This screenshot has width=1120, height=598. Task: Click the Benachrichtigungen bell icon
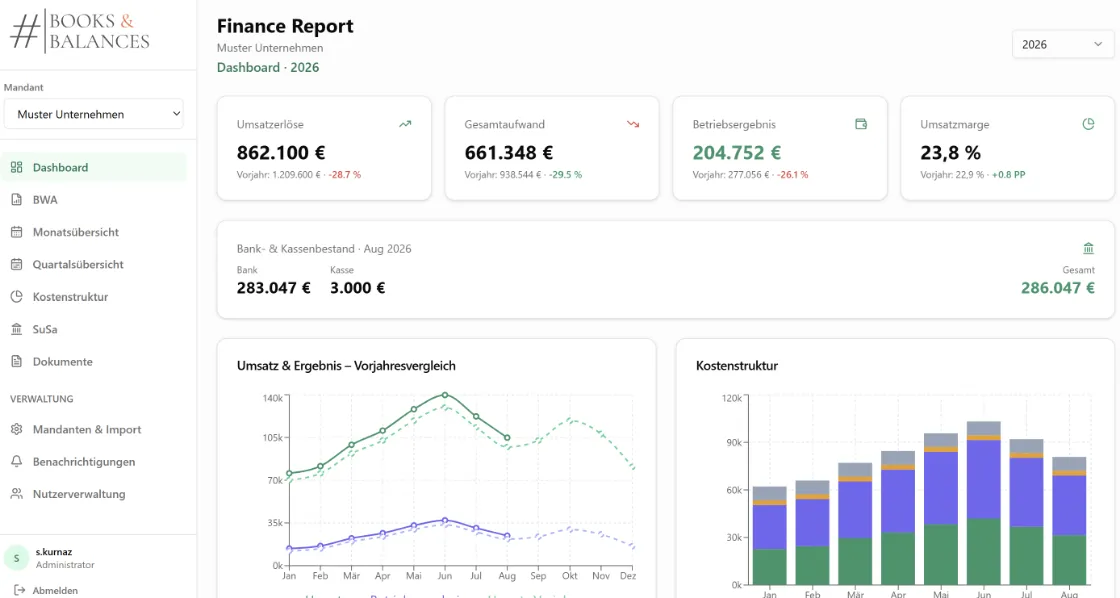[x=16, y=462]
